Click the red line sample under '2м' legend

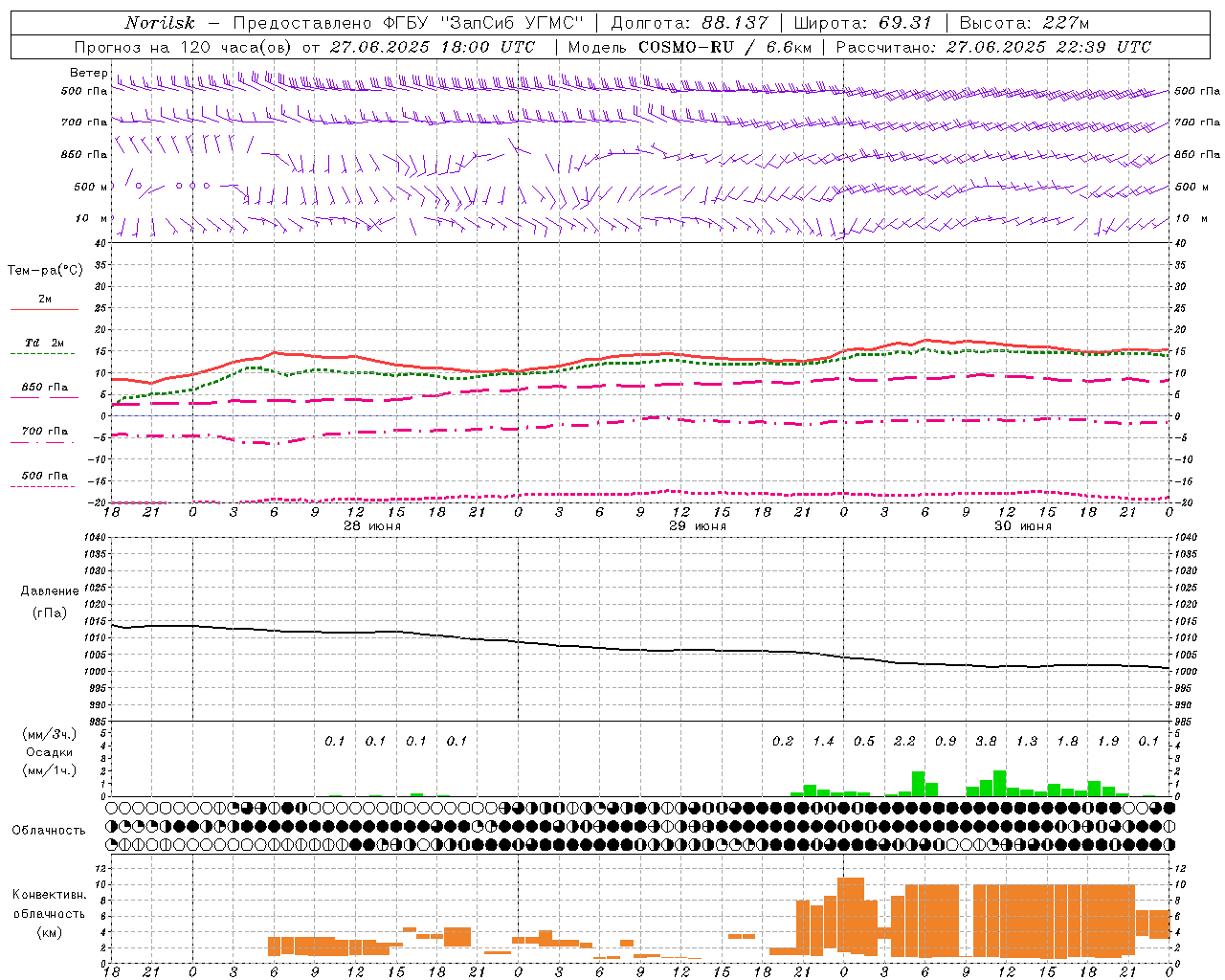pyautogui.click(x=44, y=310)
